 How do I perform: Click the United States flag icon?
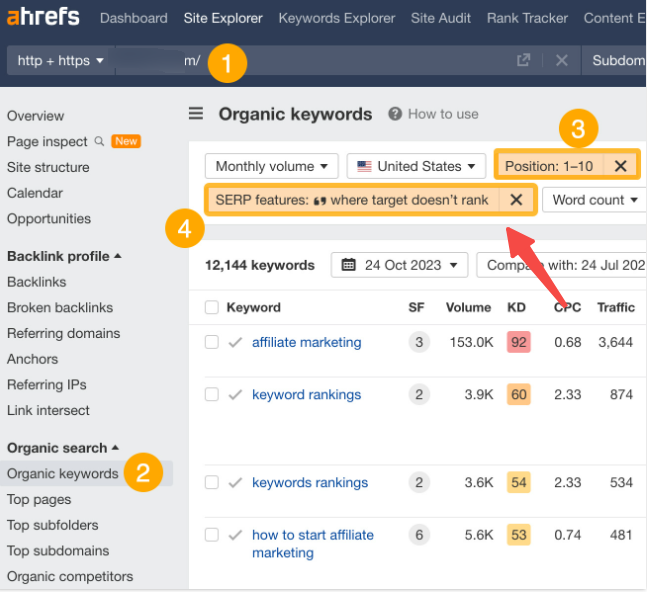pyautogui.click(x=364, y=166)
